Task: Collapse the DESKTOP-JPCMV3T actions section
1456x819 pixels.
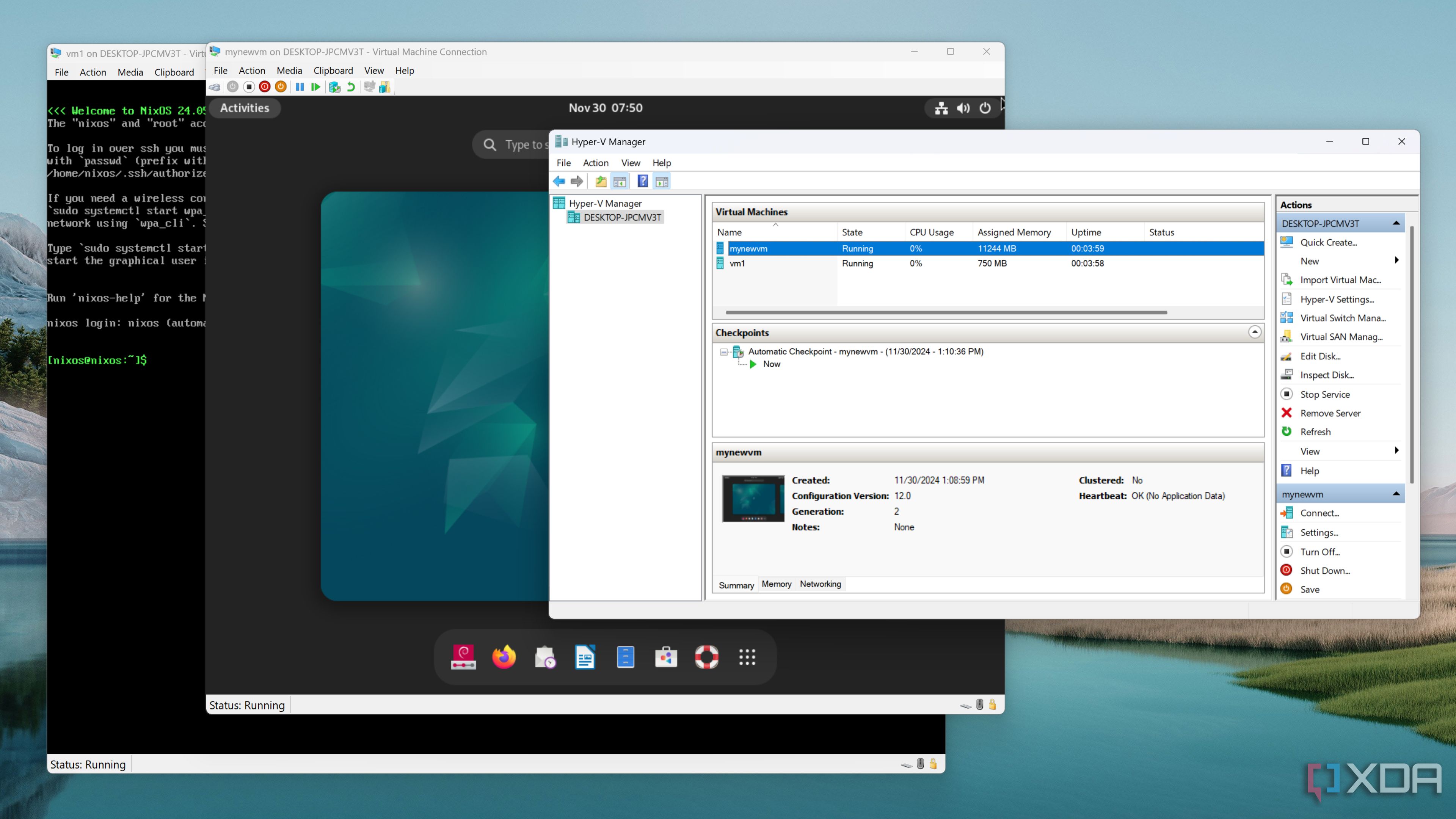Action: [x=1396, y=223]
